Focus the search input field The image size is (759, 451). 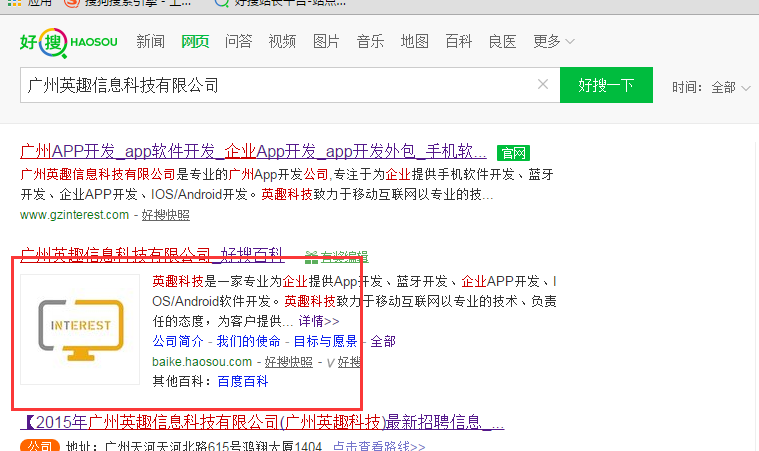tap(289, 85)
